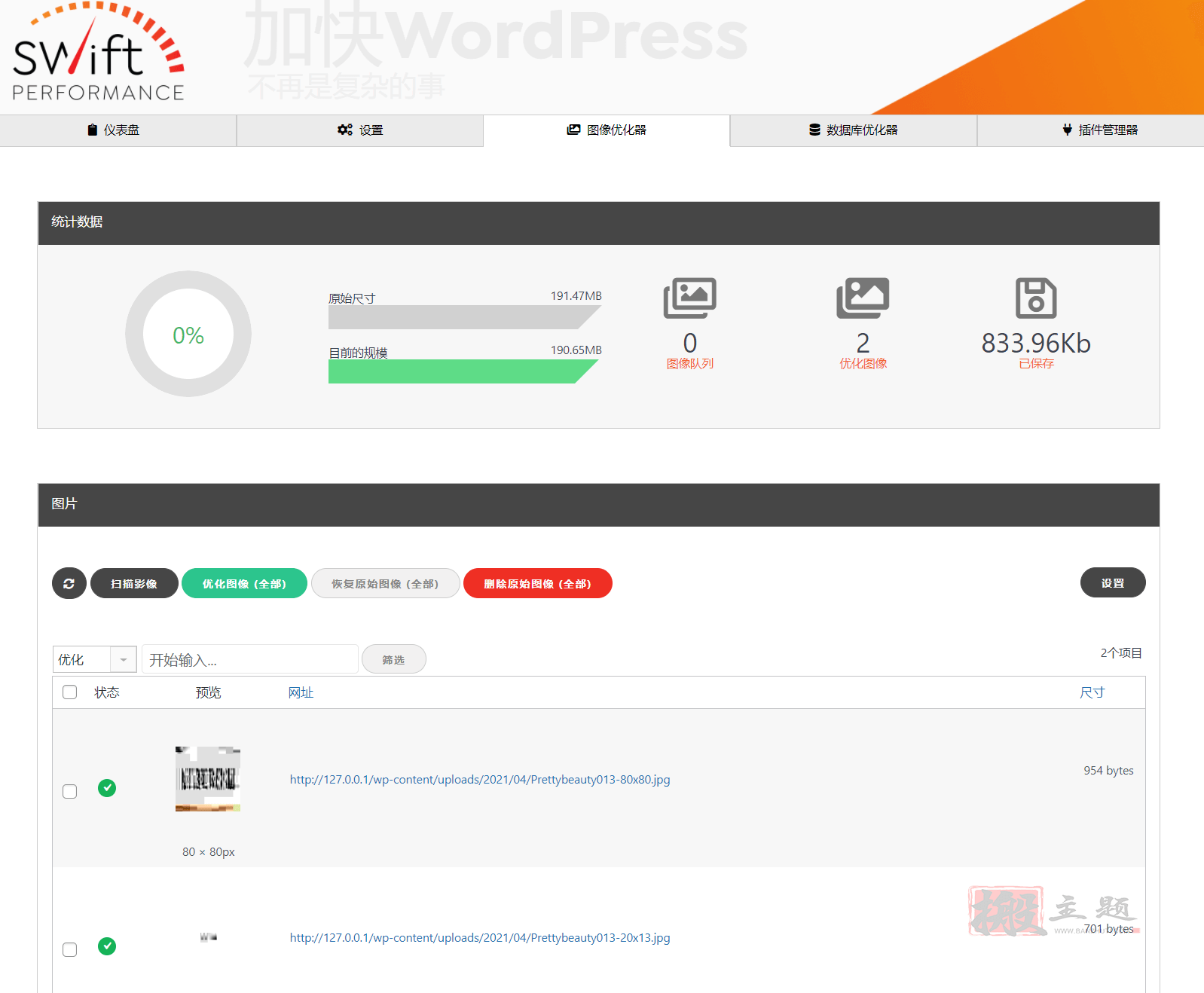Image resolution: width=1204 pixels, height=993 pixels.
Task: Click the 目前的规模 label
Action: pos(358,353)
